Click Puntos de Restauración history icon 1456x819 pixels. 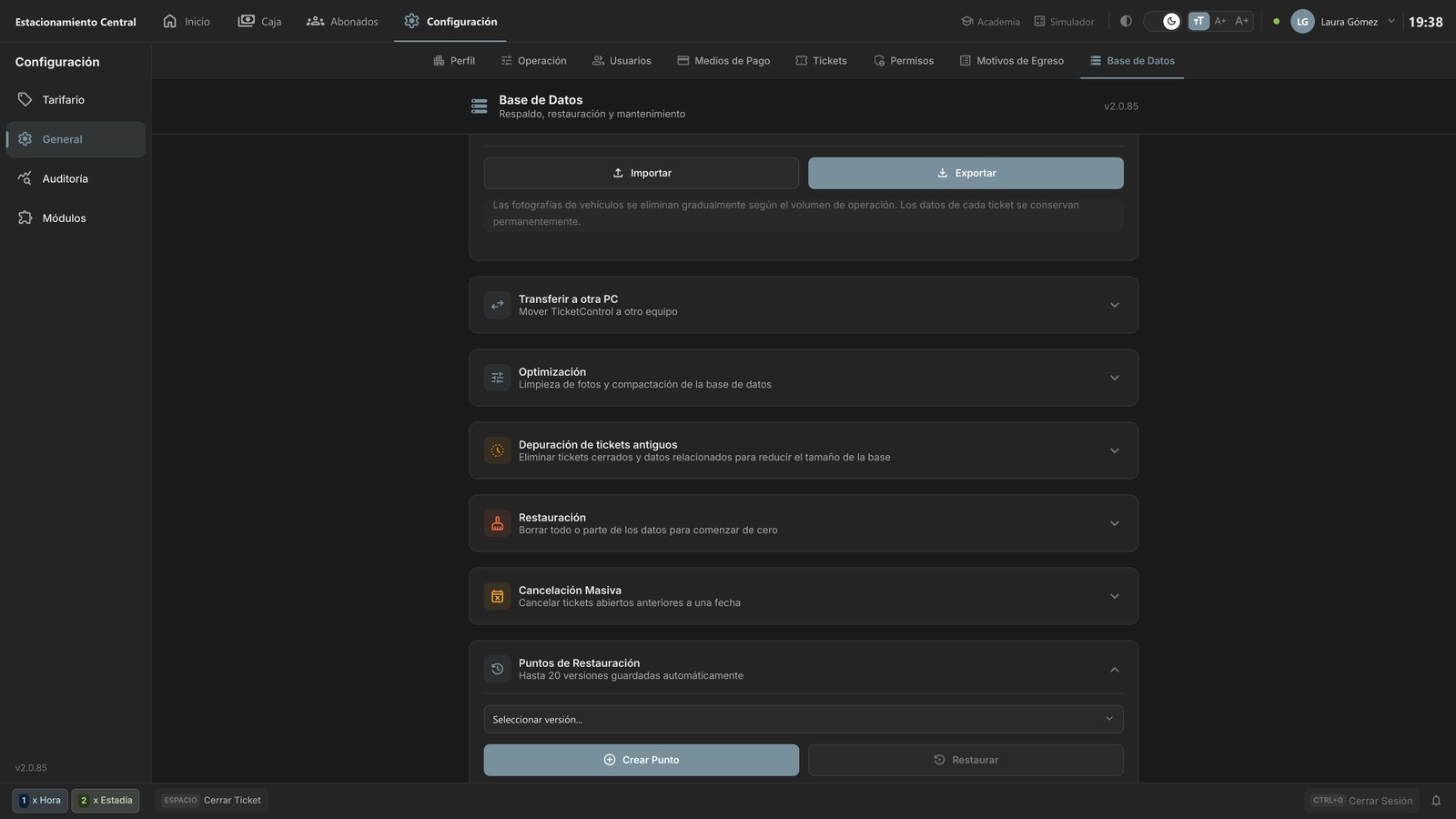497,669
